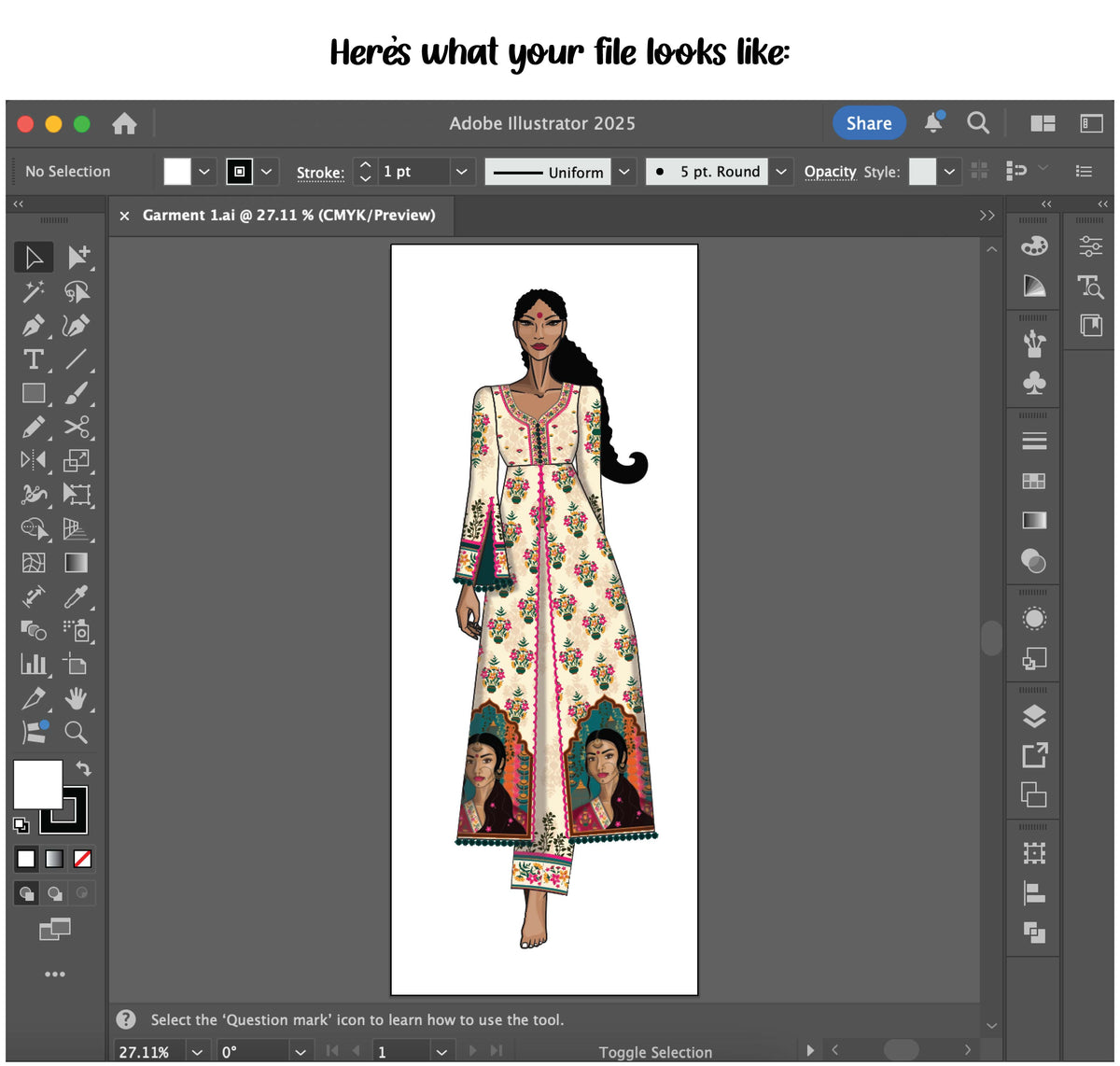Image resolution: width=1120 pixels, height=1066 pixels.
Task: Select the Artboard tool
Action: [x=76, y=665]
